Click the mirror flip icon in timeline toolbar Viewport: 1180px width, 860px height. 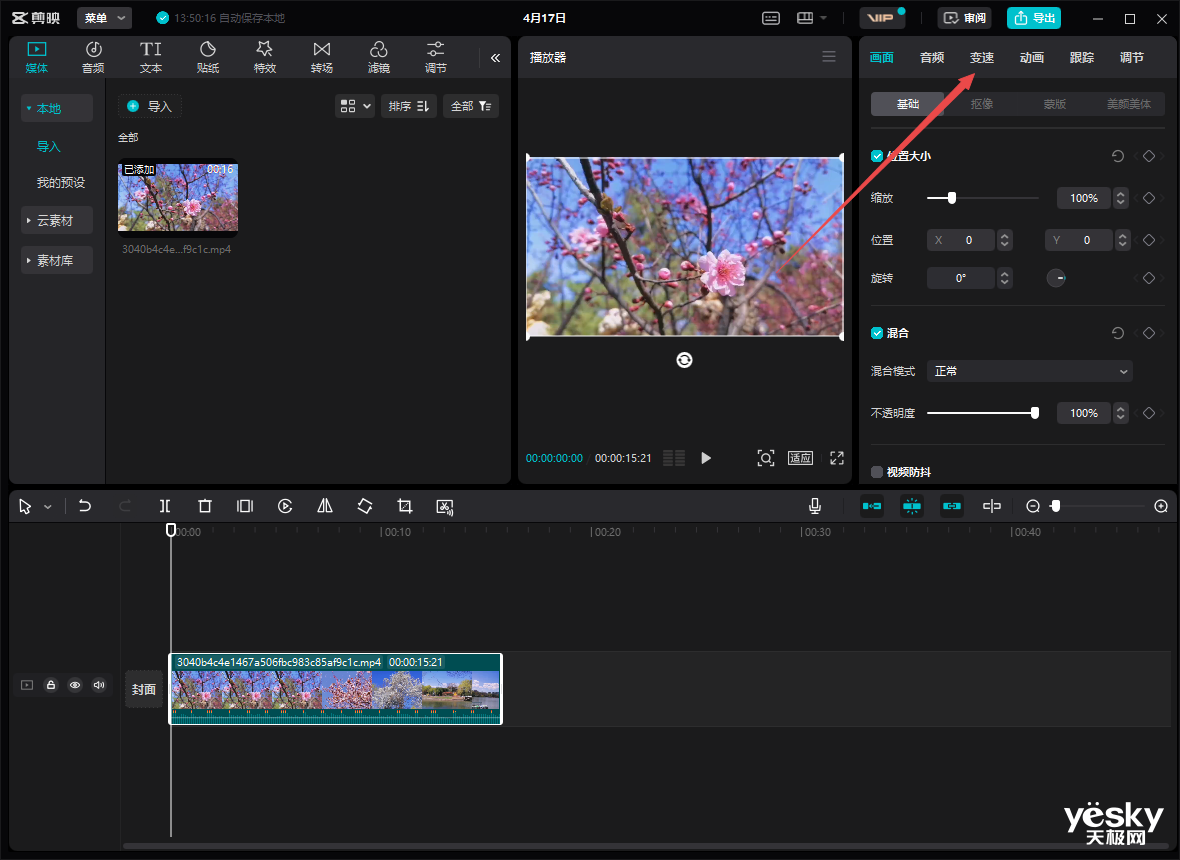pos(324,506)
